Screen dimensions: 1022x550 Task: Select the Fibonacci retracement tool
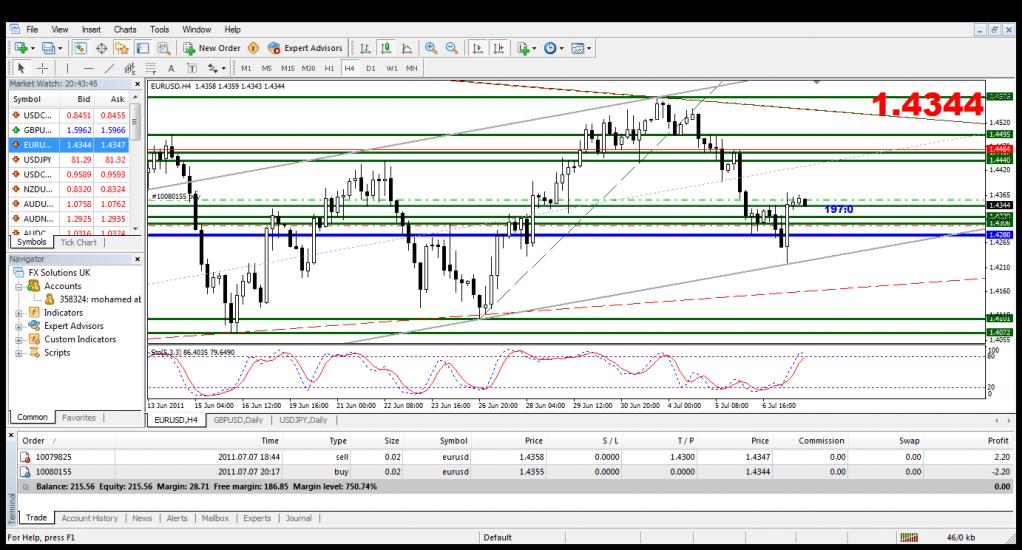[x=150, y=68]
